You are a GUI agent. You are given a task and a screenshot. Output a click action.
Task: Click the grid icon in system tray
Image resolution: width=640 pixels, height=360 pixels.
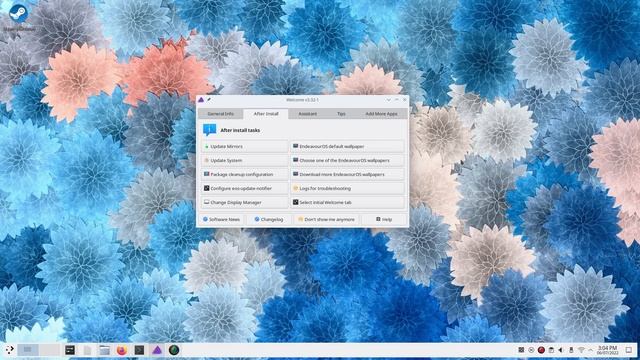pos(521,350)
